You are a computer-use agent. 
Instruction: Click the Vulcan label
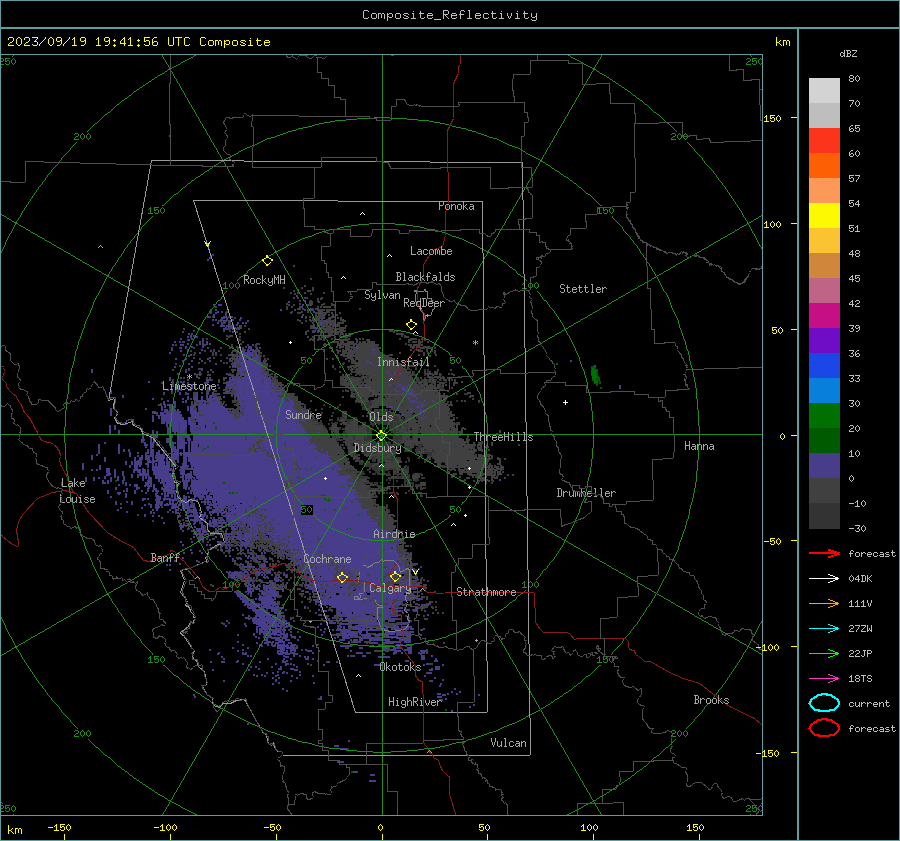pyautogui.click(x=509, y=743)
